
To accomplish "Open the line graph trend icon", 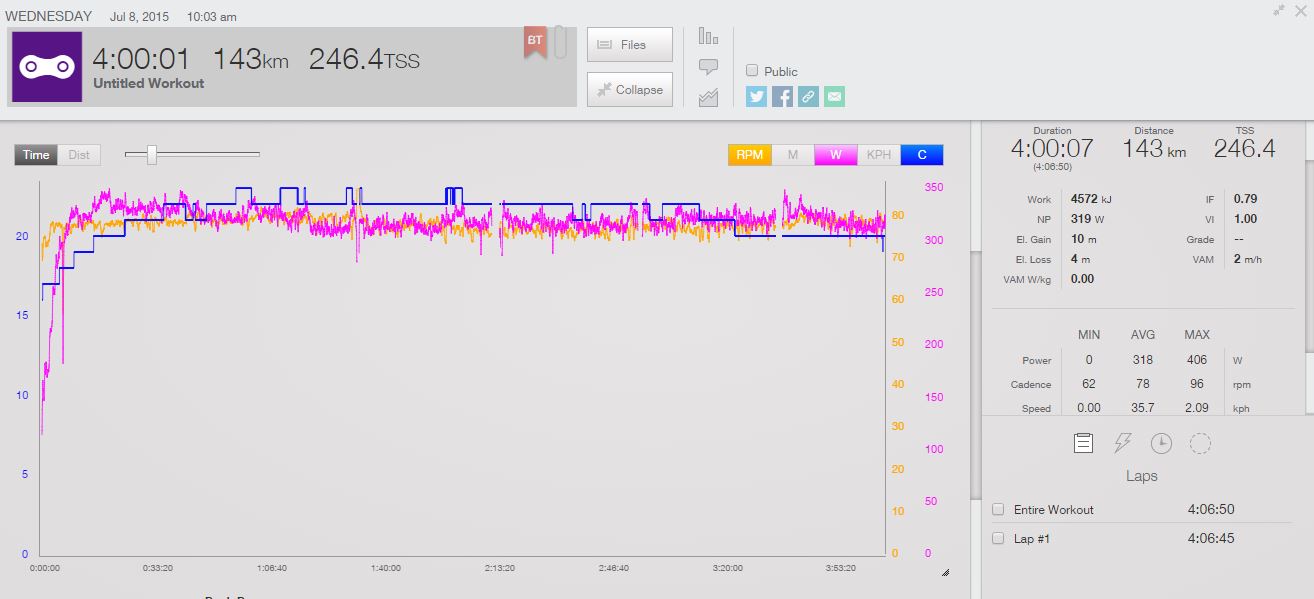I will click(x=708, y=97).
